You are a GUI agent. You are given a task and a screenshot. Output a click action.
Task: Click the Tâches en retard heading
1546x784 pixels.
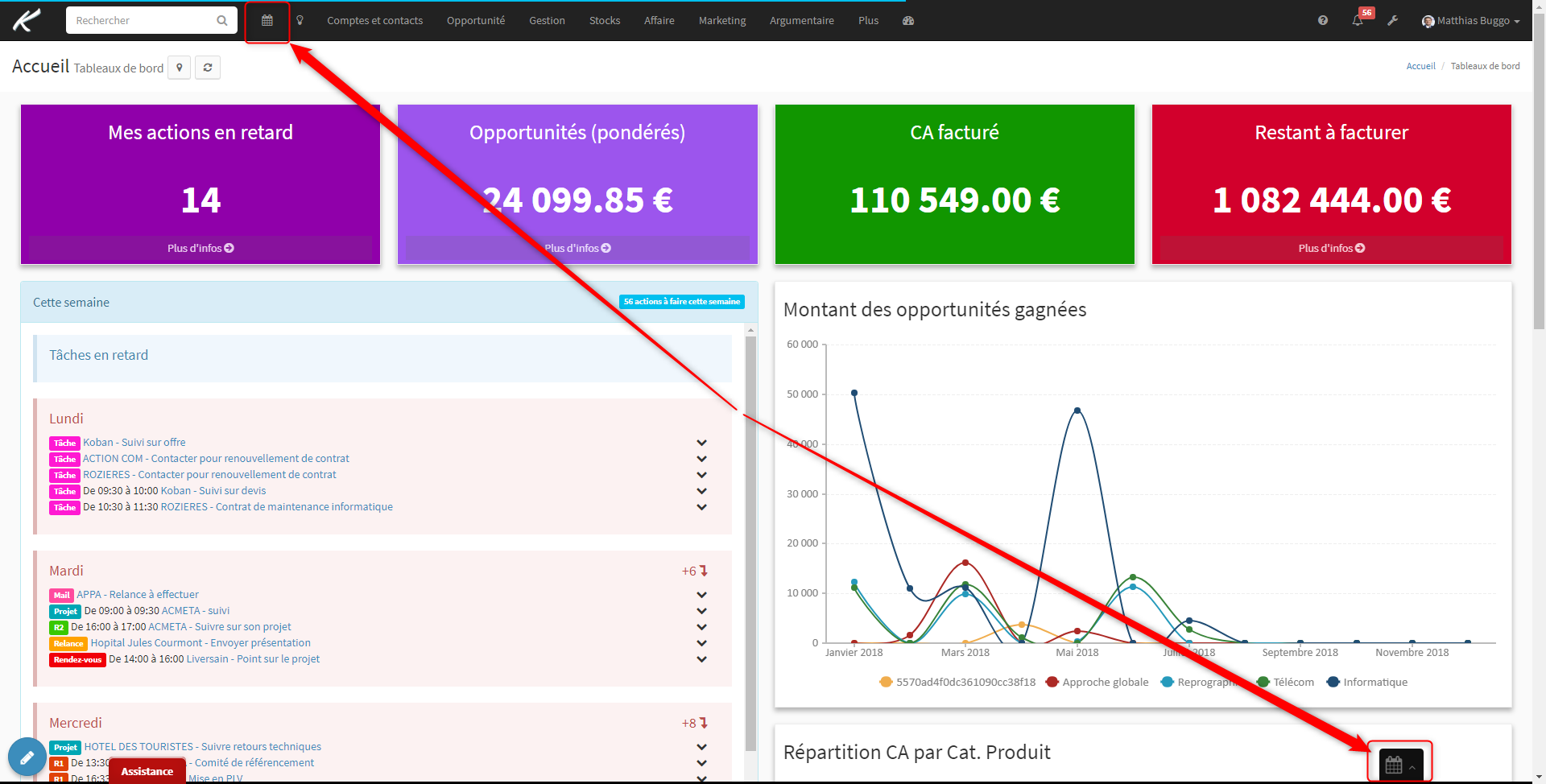(98, 355)
